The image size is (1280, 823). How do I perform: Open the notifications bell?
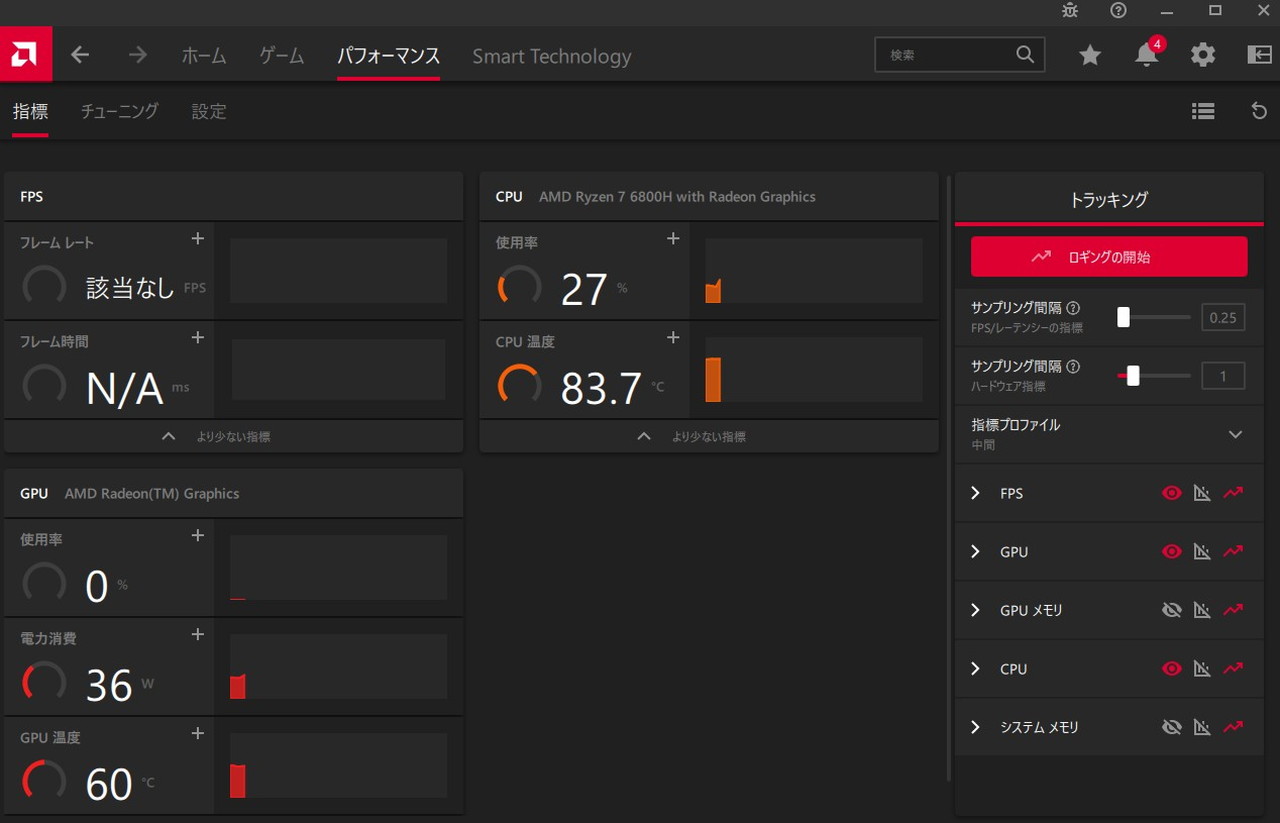1146,56
